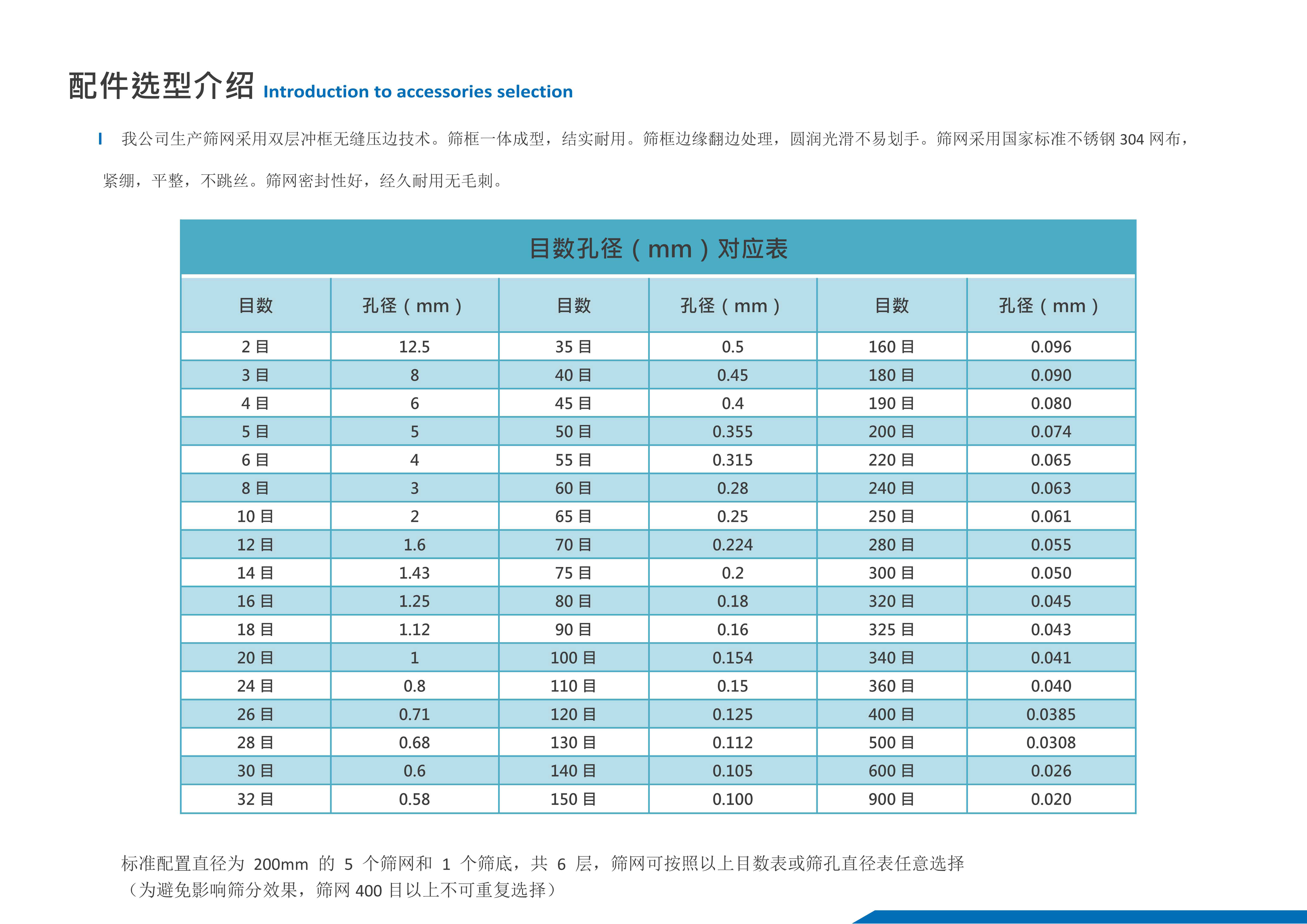
Task: Select the cell reading 12.5
Action: 414,347
